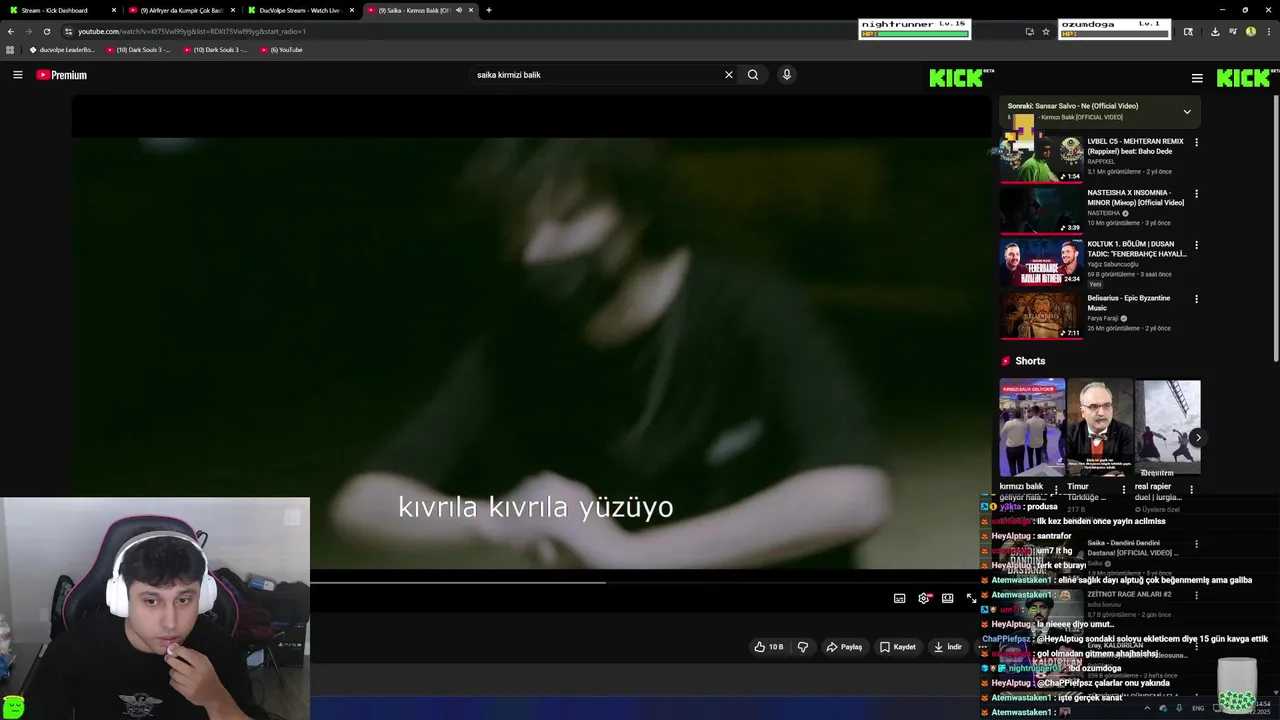
Task: Open video player settings gear
Action: point(924,598)
